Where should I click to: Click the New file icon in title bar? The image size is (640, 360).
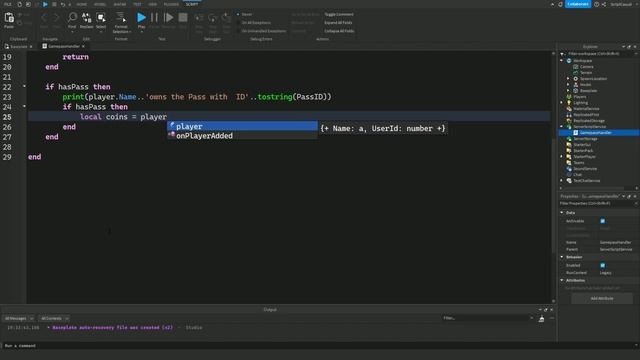tap(19, 4)
